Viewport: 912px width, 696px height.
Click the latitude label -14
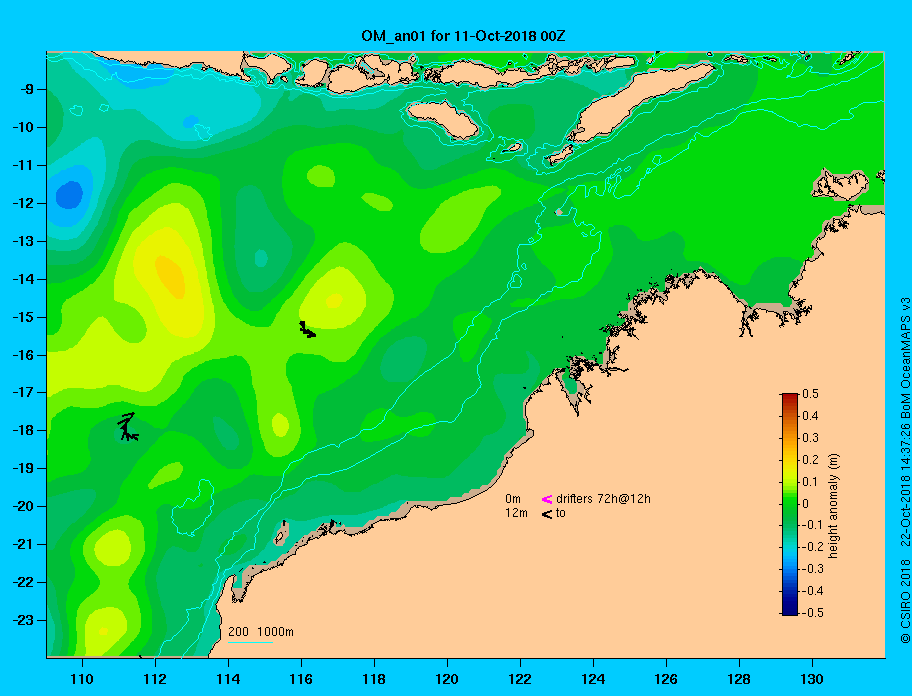(x=23, y=279)
